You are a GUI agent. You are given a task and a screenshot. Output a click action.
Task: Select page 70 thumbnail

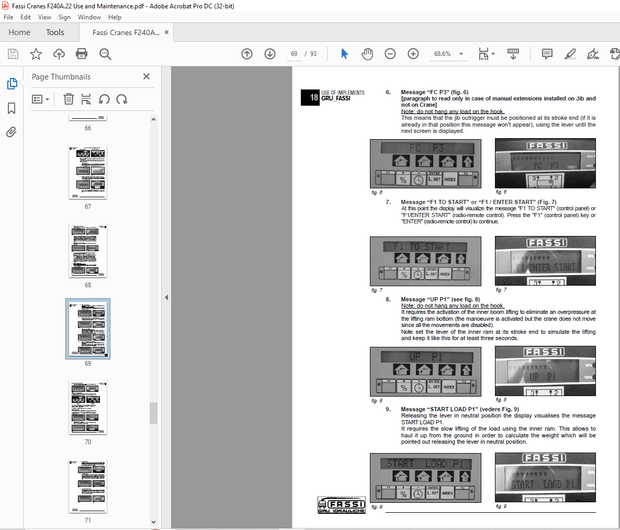coord(87,408)
